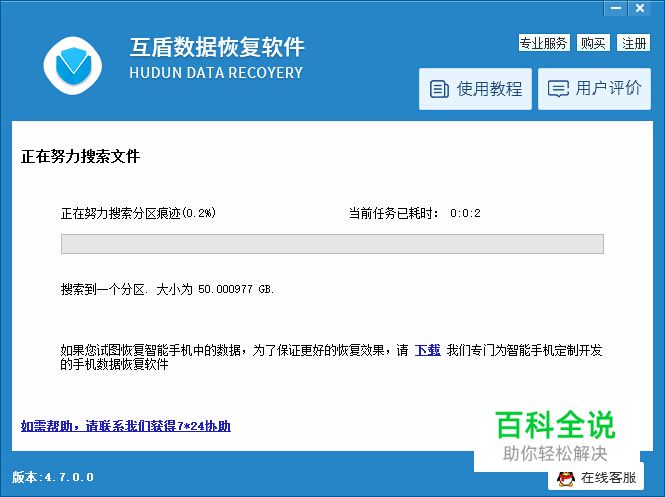Close the Hudun recovery window
Screen dimensions: 665x497
[640, 8]
